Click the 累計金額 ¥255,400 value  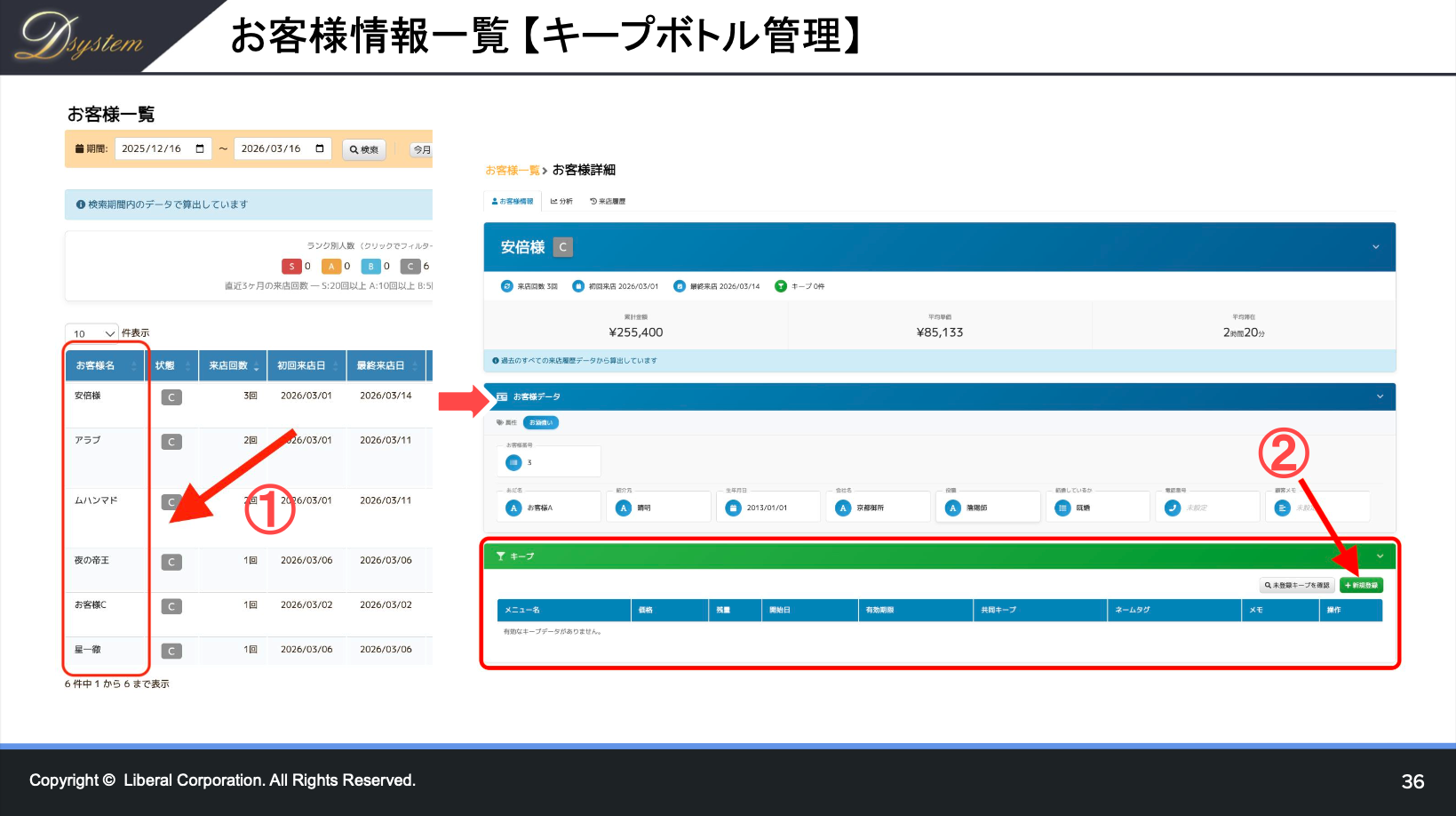point(636,332)
